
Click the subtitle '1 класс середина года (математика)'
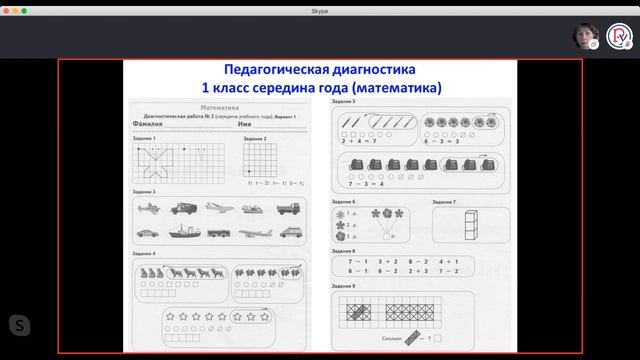click(x=322, y=88)
